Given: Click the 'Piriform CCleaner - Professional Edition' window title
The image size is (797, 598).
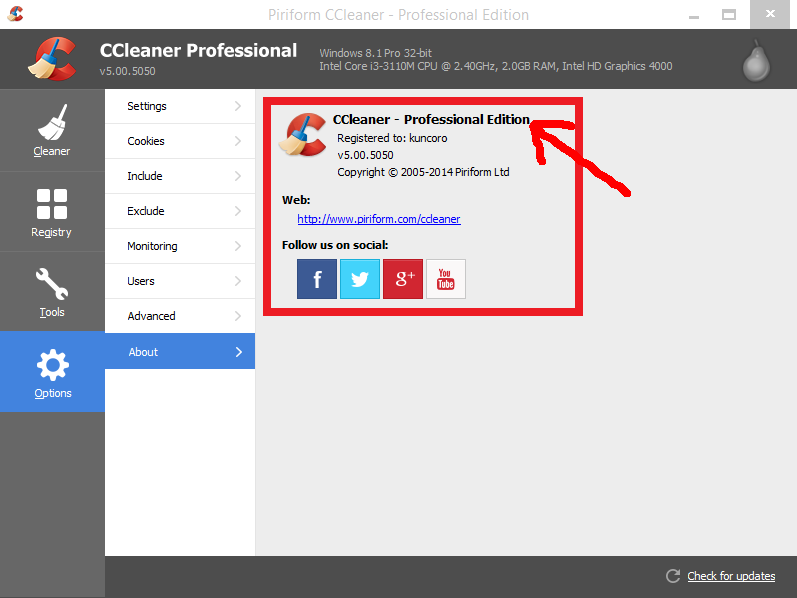Looking at the screenshot, I should [398, 15].
